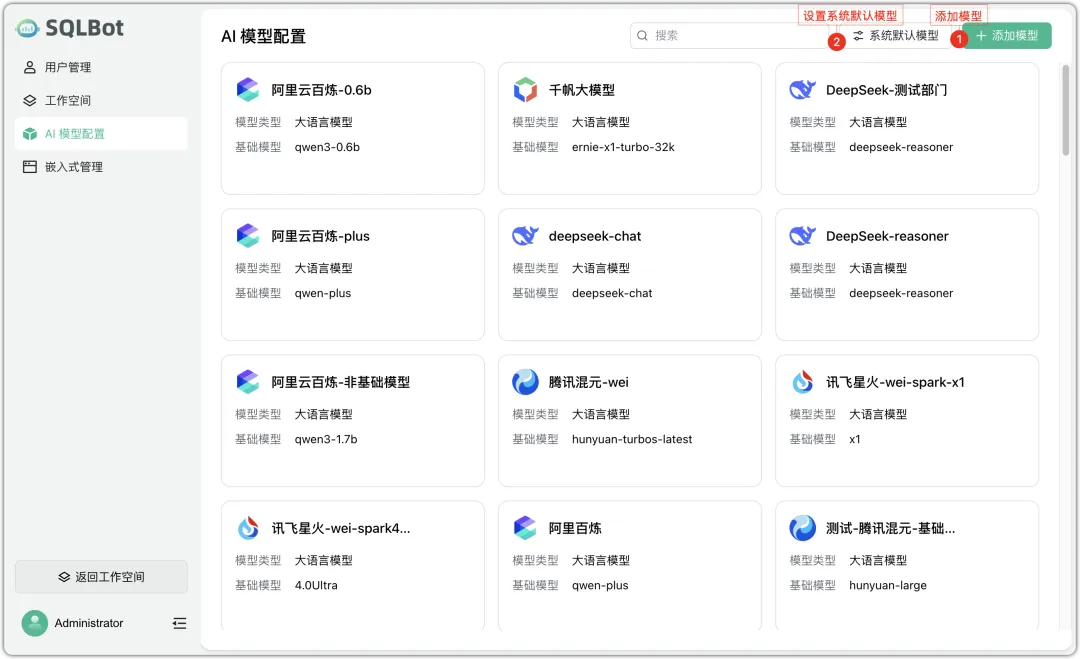Viewport: 1080px width, 659px height.
Task: Click the 腾讯混元-wei card title
Action: [589, 382]
